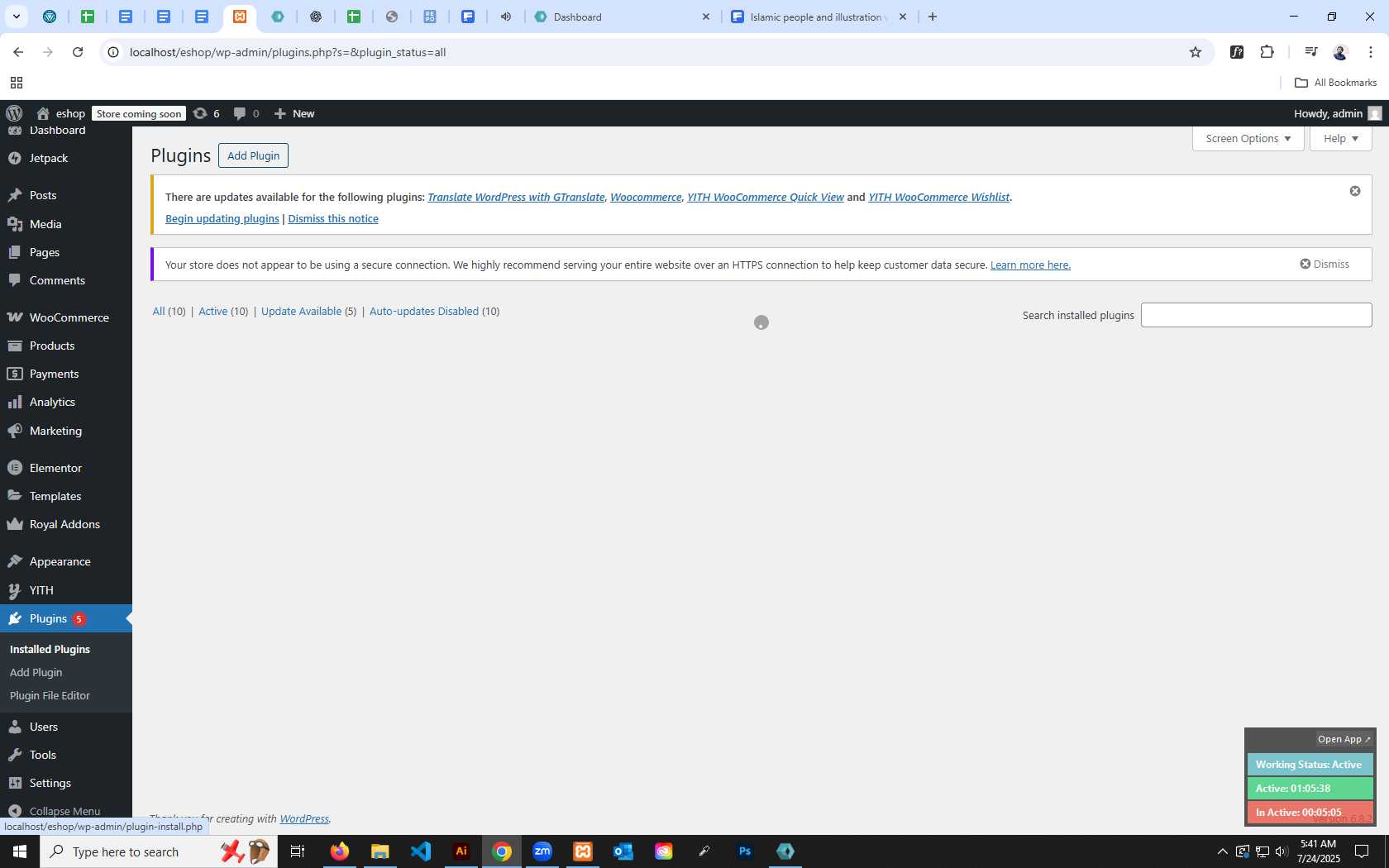Open the All Bookmarks folder
This screenshot has height=868, width=1389.
(1335, 83)
